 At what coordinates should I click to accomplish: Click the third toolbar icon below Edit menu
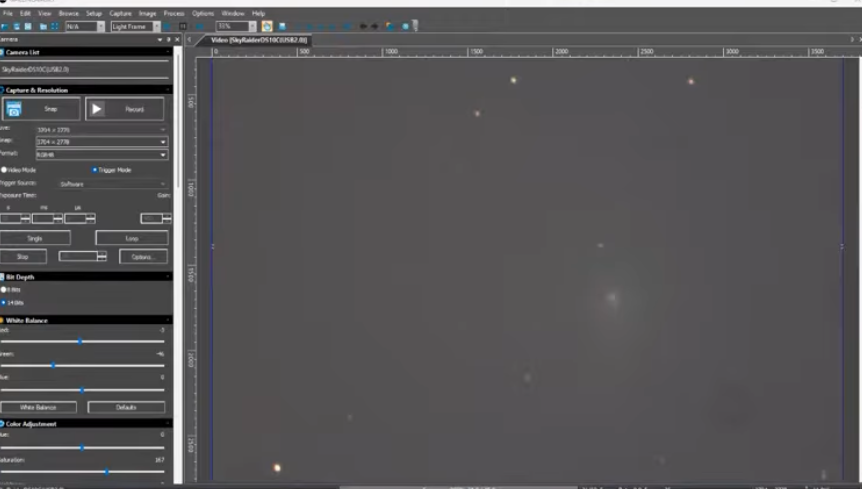(x=28, y=26)
